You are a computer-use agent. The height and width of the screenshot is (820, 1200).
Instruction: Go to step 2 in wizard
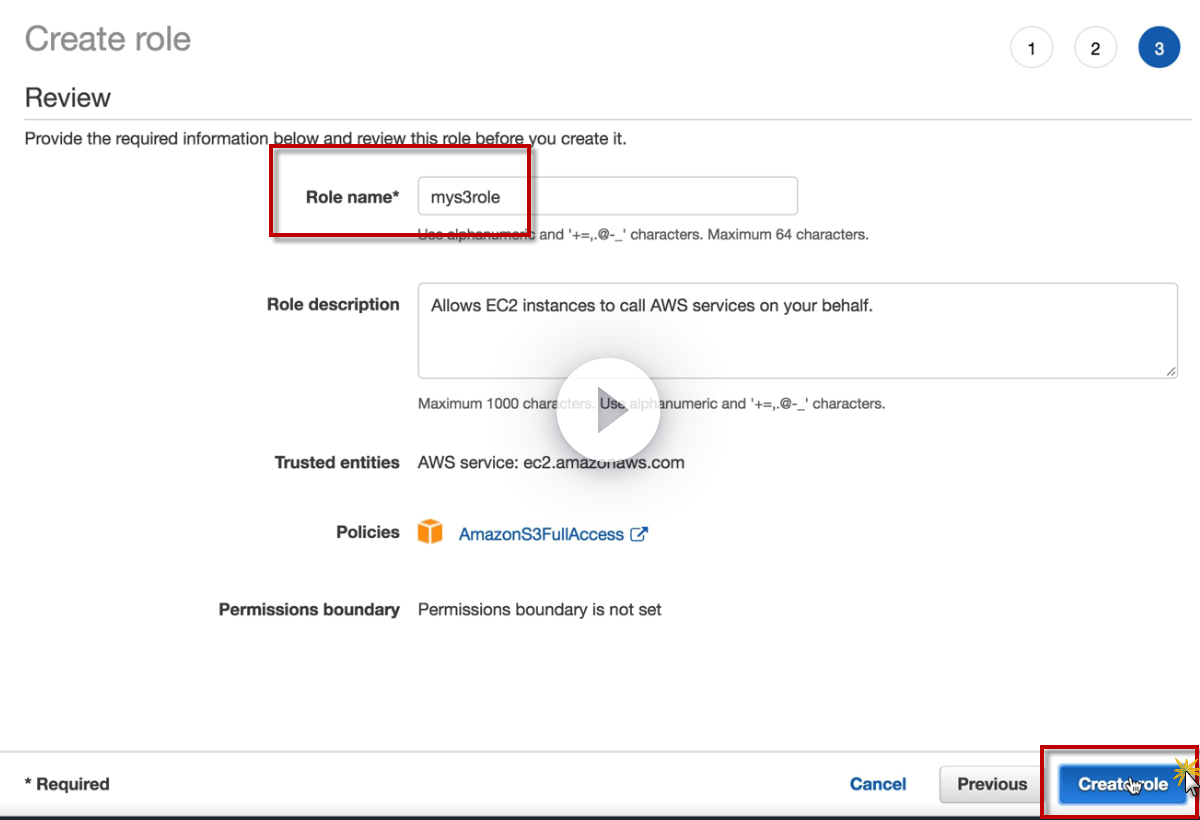1095,48
